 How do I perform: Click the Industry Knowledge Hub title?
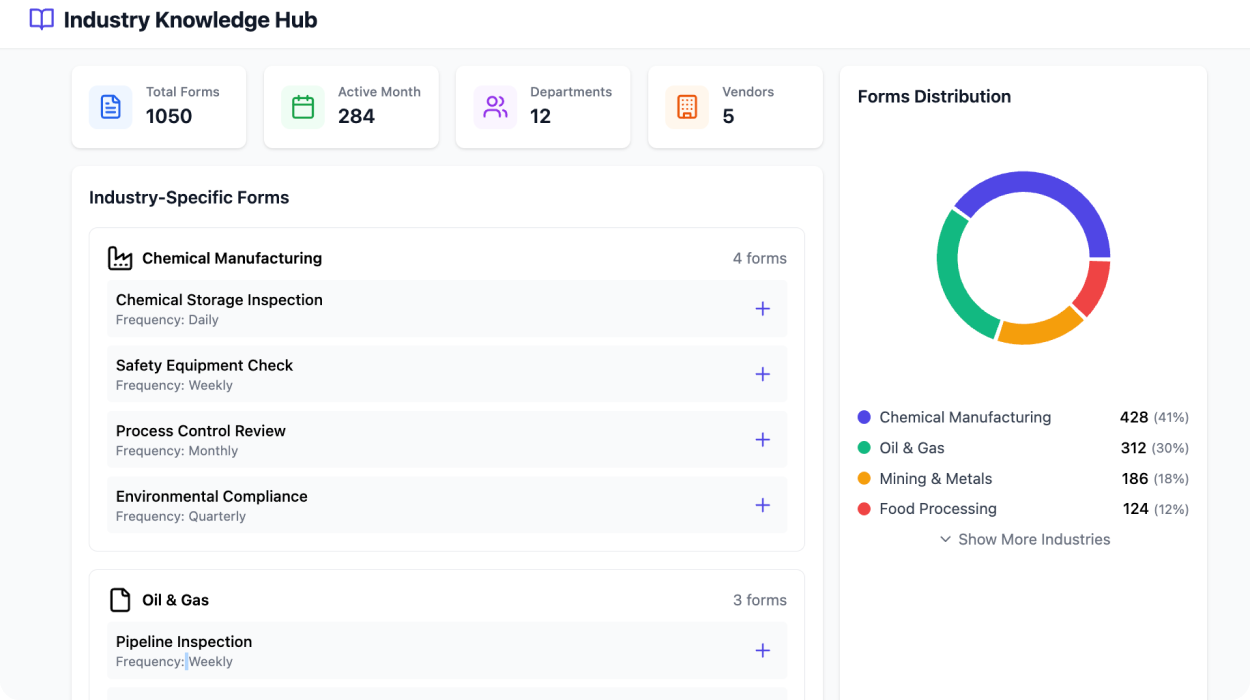click(190, 19)
